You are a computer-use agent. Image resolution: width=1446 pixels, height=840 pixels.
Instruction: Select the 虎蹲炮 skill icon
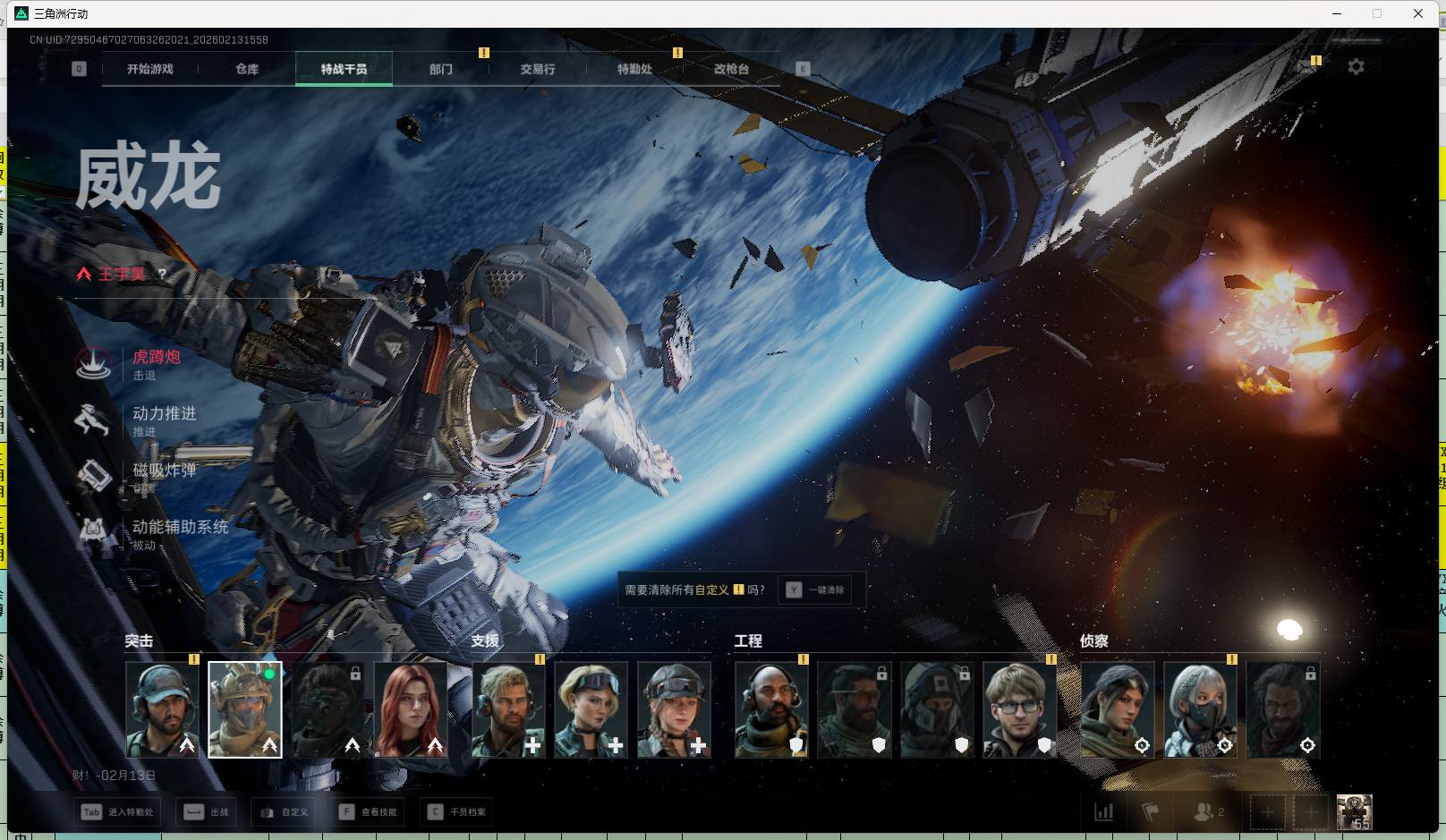click(93, 363)
